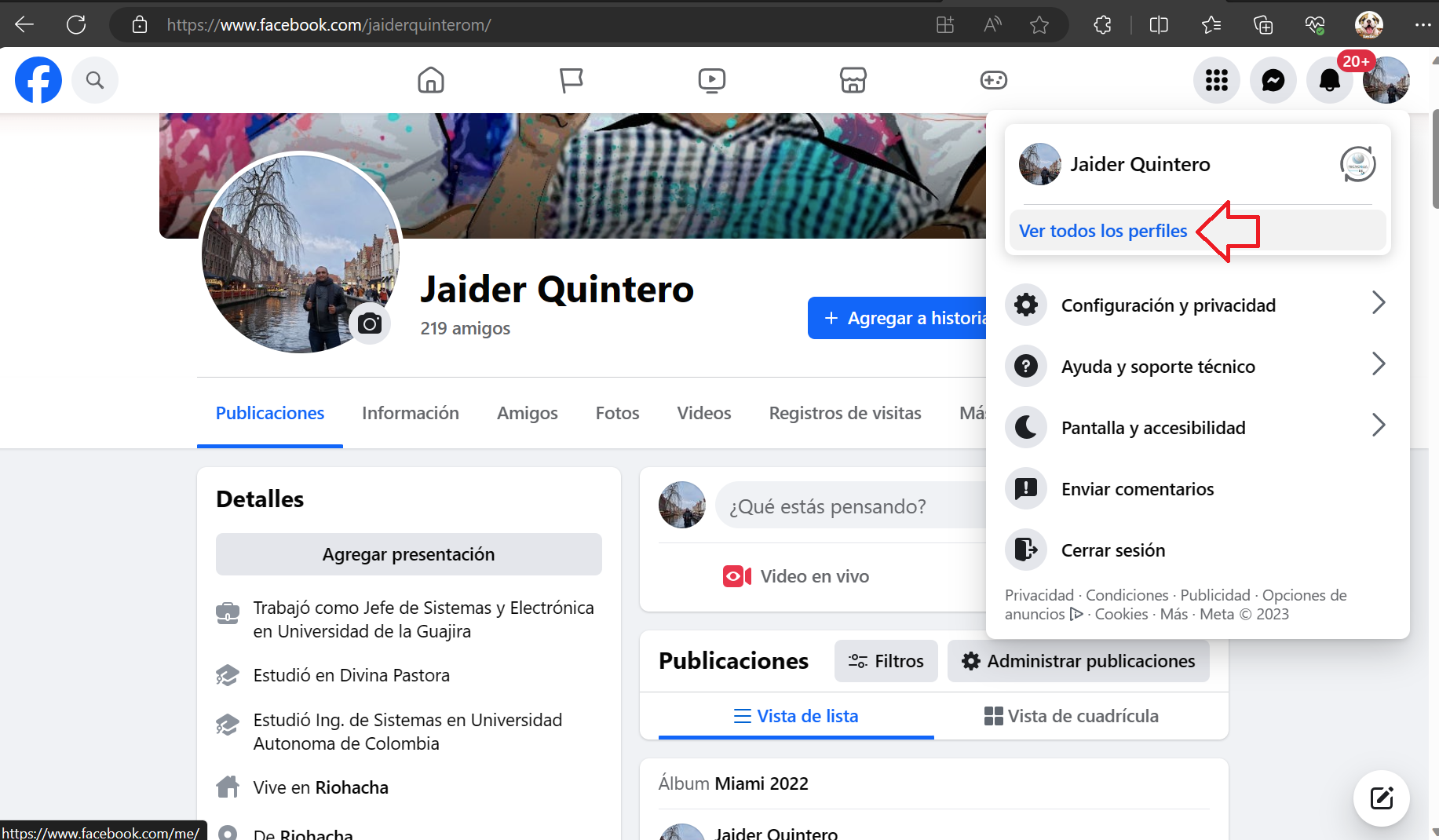Click the switch profile icon beside Jaider Quintero
Viewport: 1439px width, 840px height.
point(1357,165)
